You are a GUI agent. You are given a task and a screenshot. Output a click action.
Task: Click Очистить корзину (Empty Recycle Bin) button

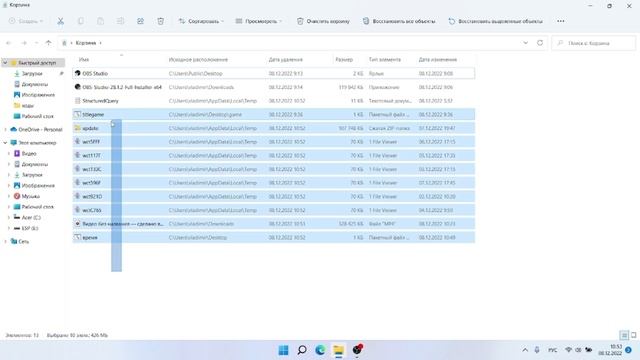[x=323, y=21]
